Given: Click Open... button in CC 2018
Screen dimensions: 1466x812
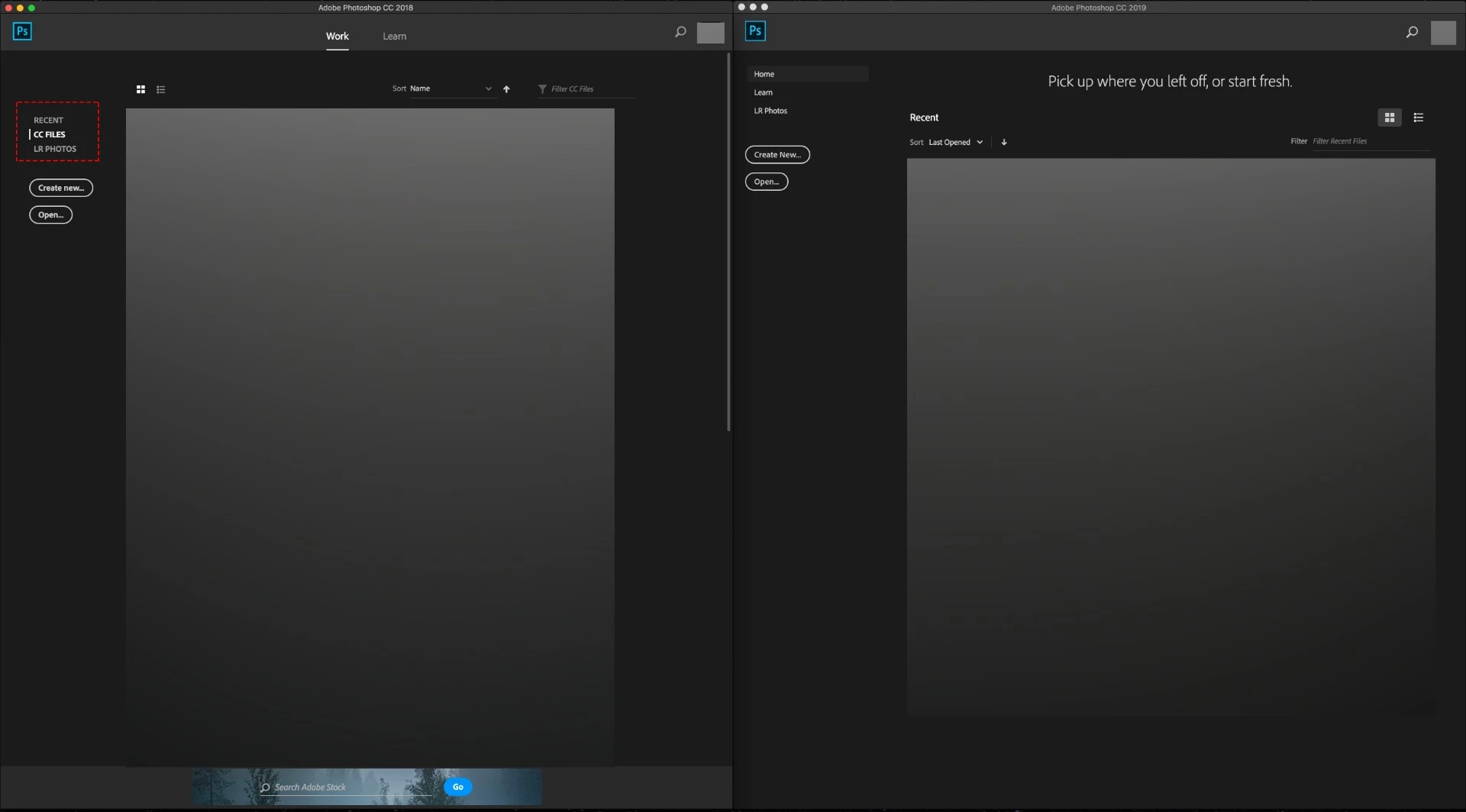Looking at the screenshot, I should [51, 215].
